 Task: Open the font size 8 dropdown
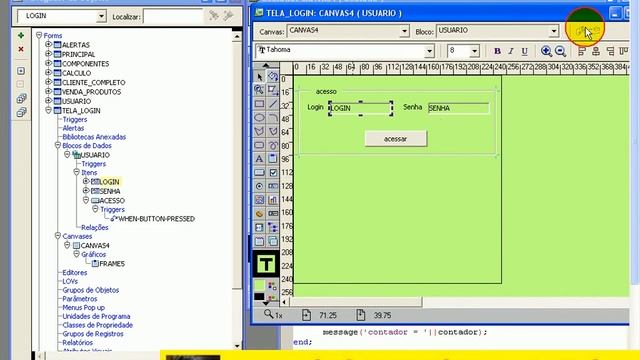click(x=474, y=51)
